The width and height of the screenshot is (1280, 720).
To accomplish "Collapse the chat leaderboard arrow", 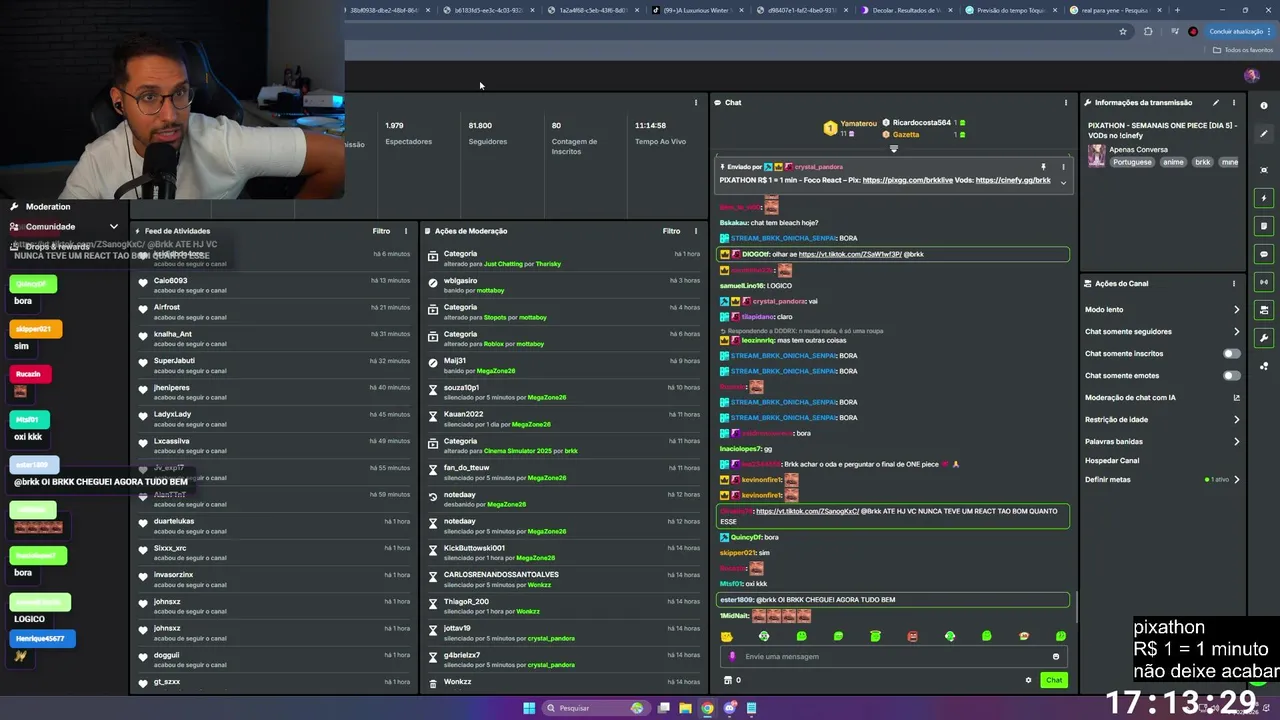I will 894,149.
